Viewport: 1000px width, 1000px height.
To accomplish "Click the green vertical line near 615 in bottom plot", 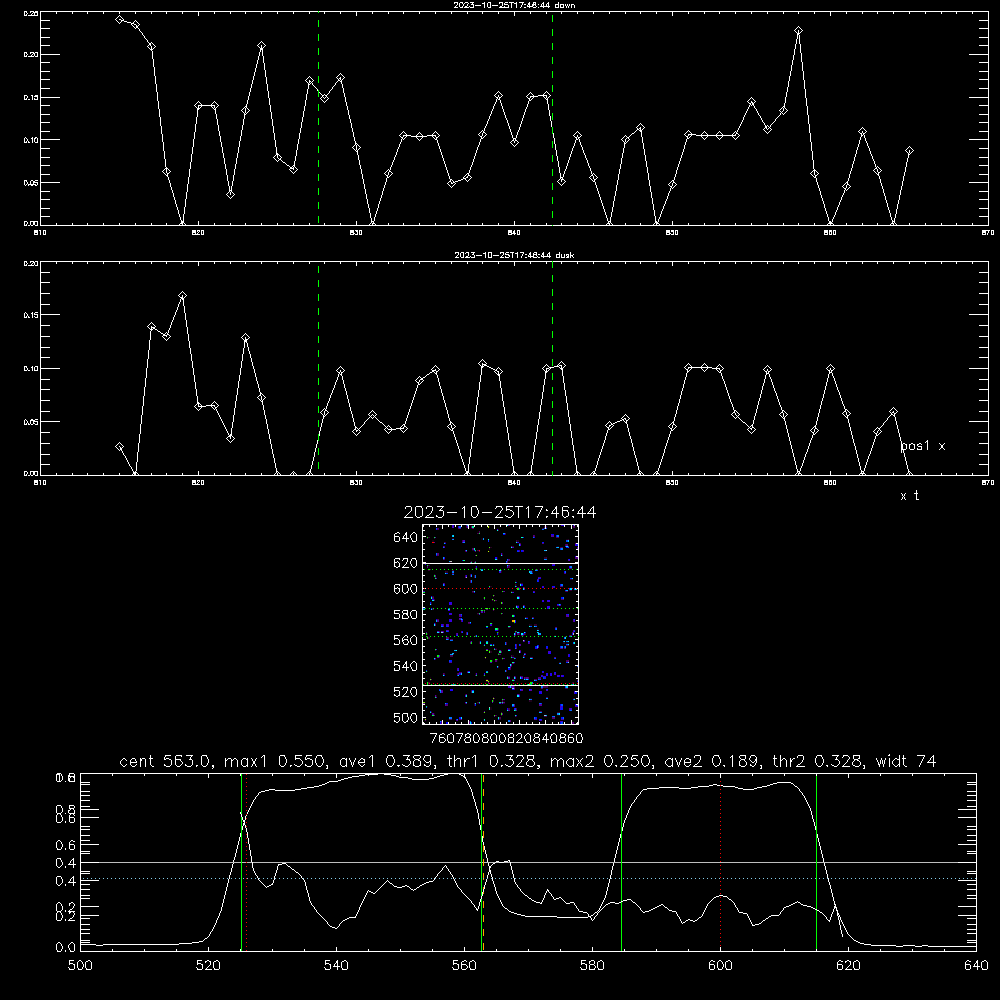I will tap(816, 862).
